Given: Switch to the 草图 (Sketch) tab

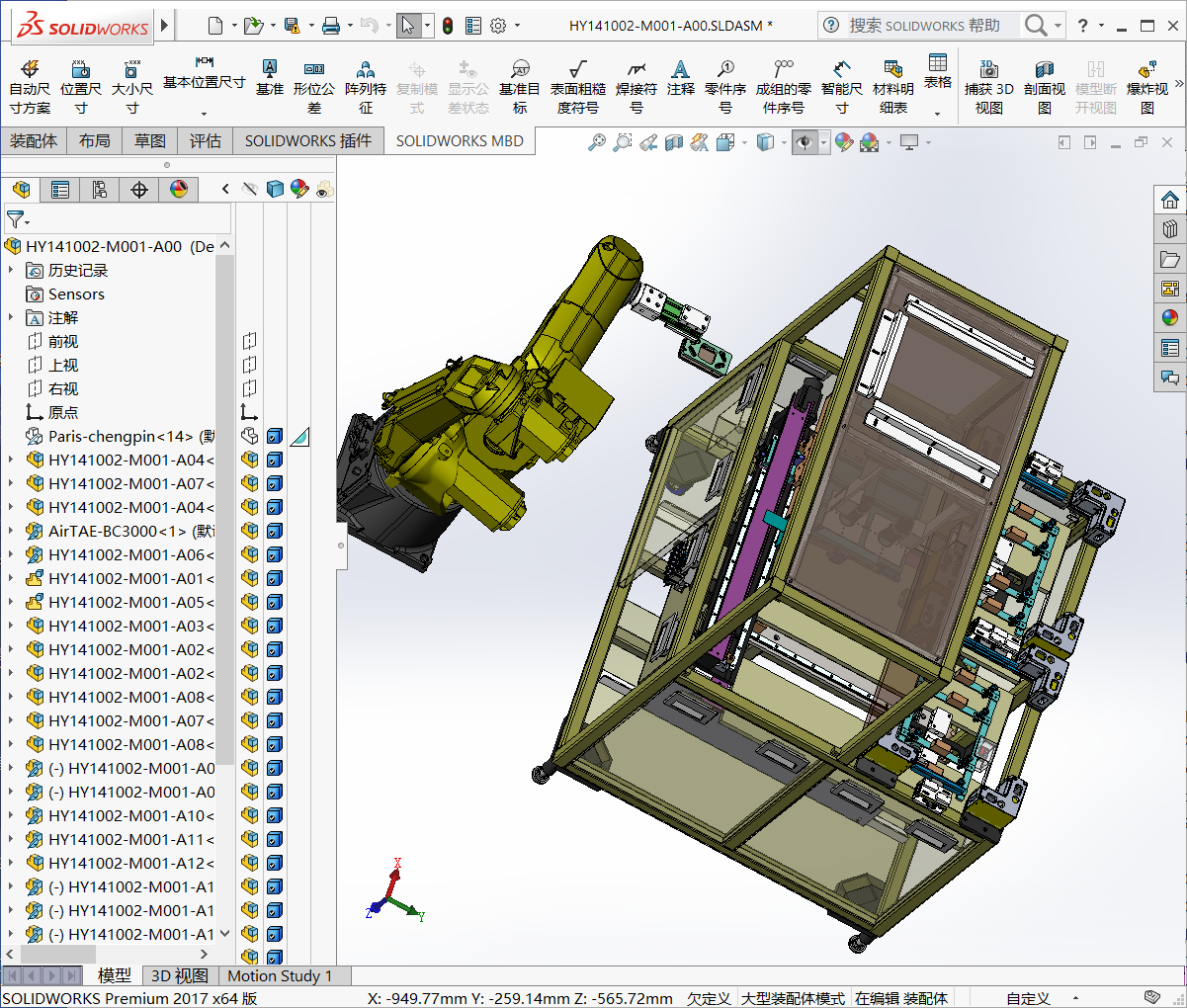Looking at the screenshot, I should [150, 141].
